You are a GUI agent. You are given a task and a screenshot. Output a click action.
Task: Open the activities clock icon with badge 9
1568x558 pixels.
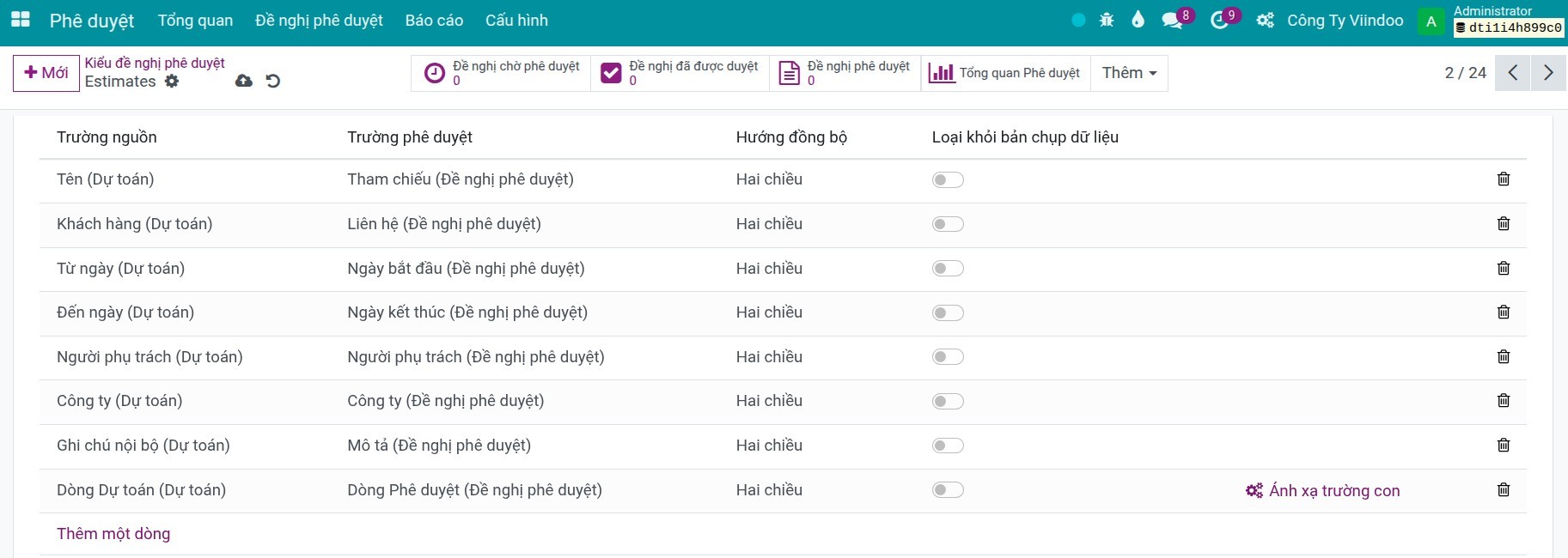click(1219, 20)
